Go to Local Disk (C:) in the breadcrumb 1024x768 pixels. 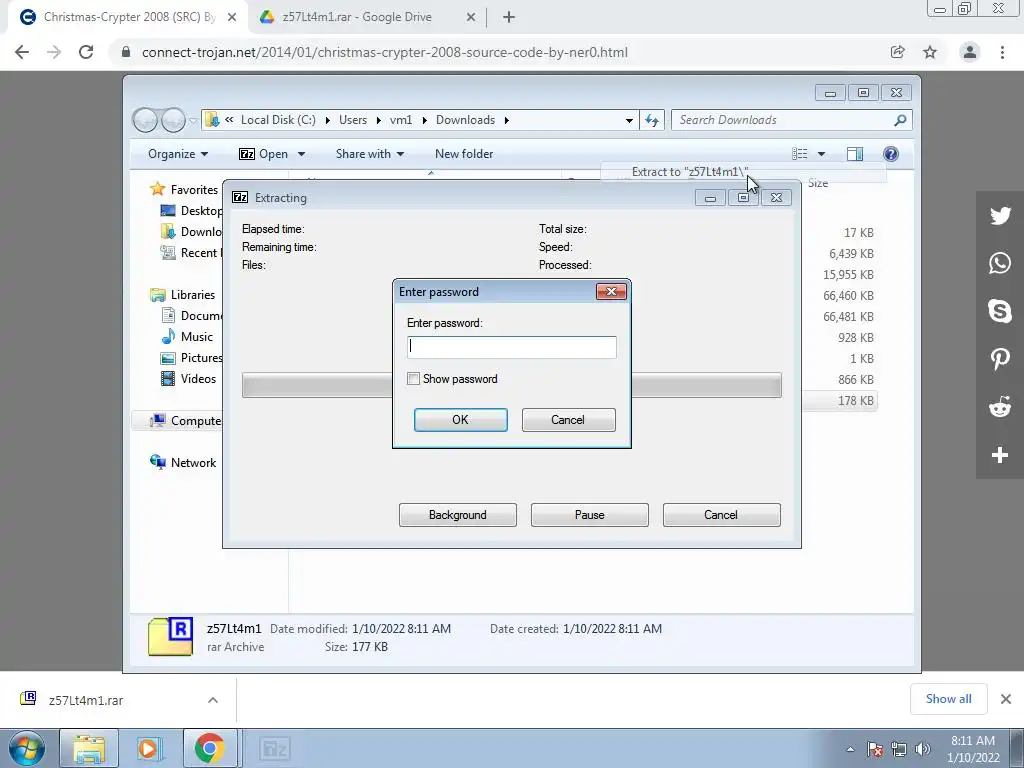pos(278,120)
